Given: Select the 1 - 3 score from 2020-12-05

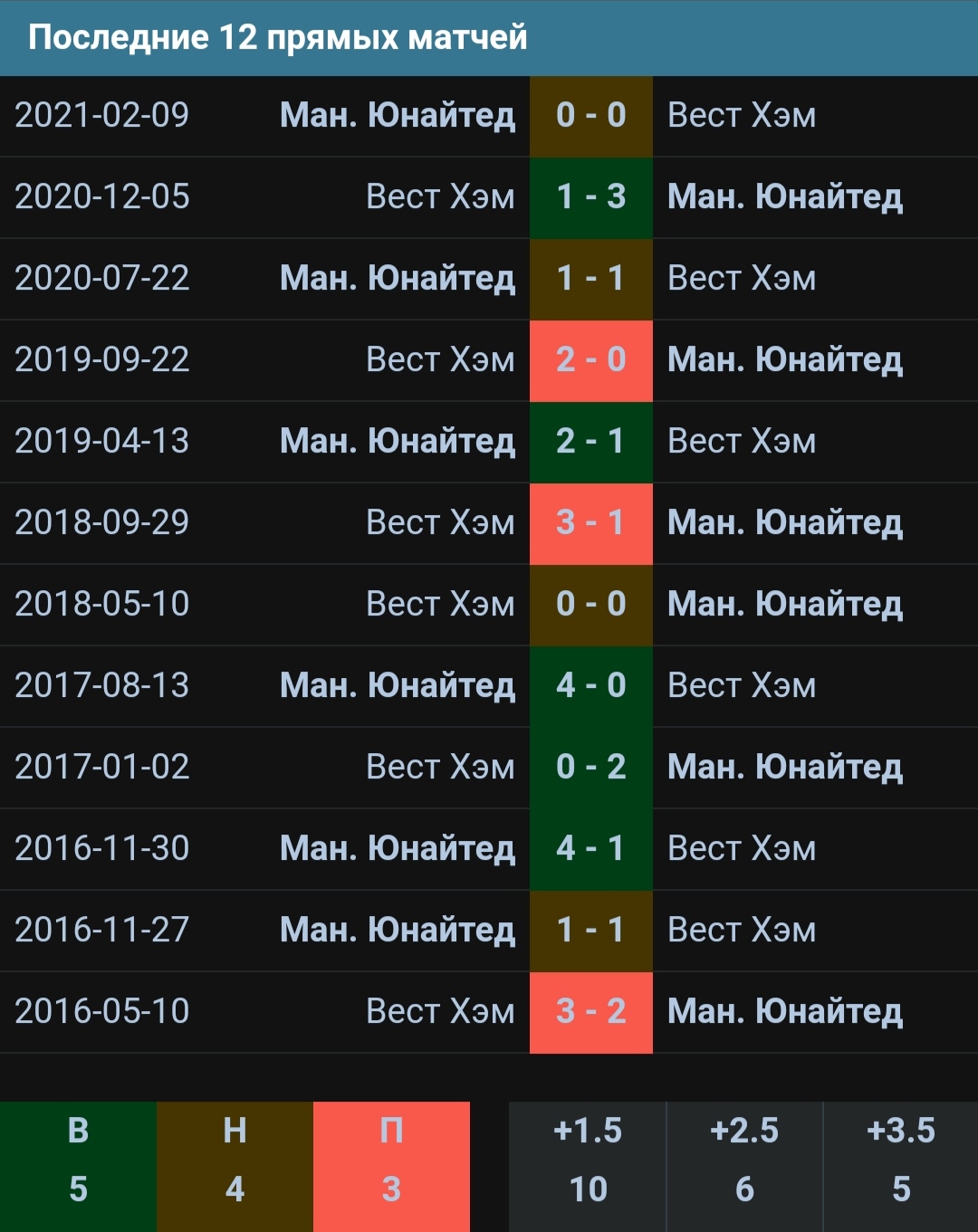Looking at the screenshot, I should pyautogui.click(x=590, y=197).
